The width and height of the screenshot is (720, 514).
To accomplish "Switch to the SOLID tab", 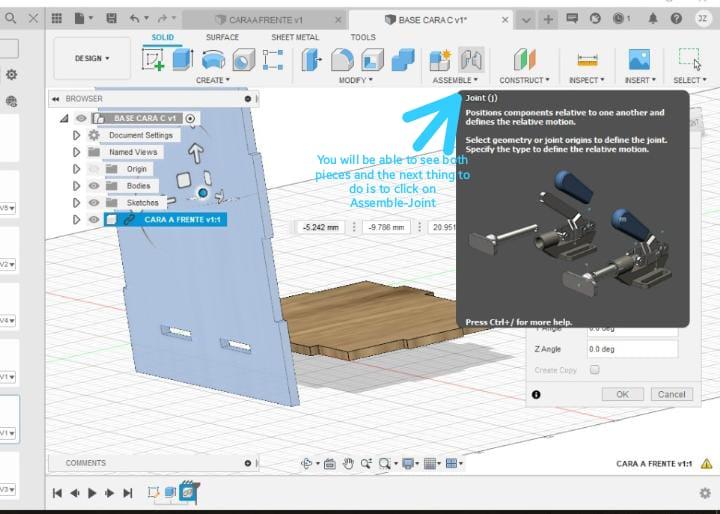I will coord(163,37).
